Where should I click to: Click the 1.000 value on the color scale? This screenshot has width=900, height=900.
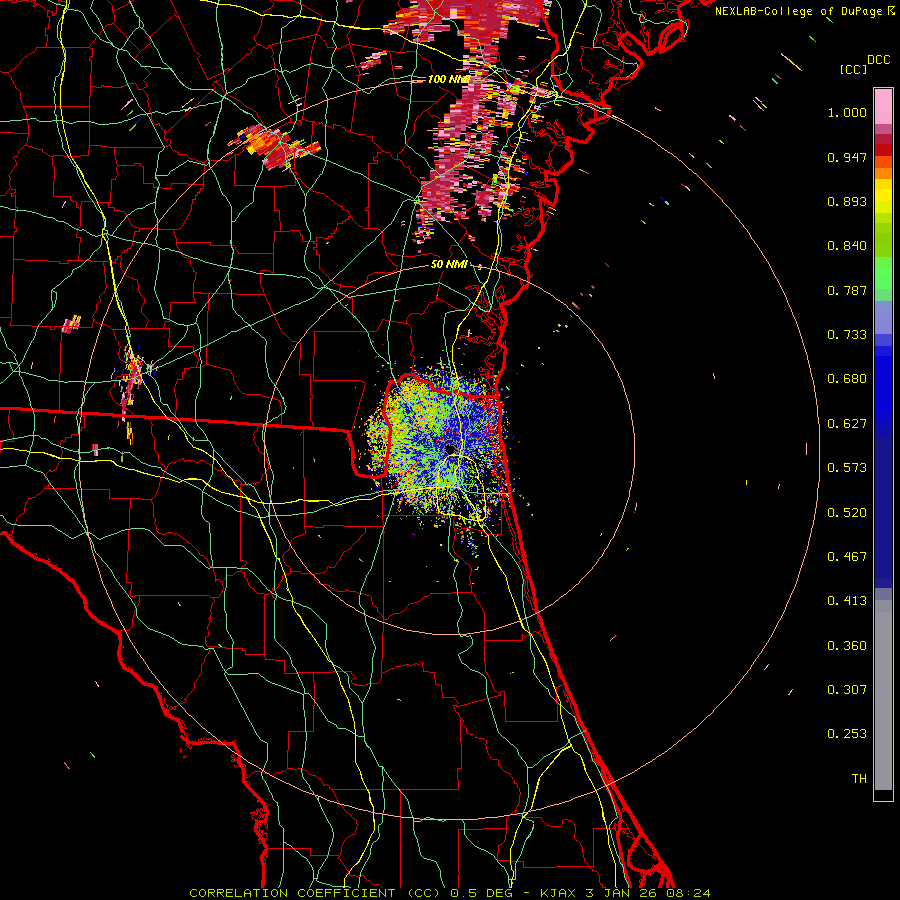tap(847, 112)
